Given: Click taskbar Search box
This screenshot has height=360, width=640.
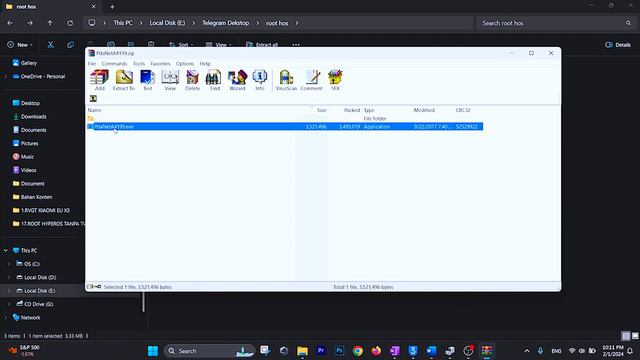Looking at the screenshot, I should [209, 351].
